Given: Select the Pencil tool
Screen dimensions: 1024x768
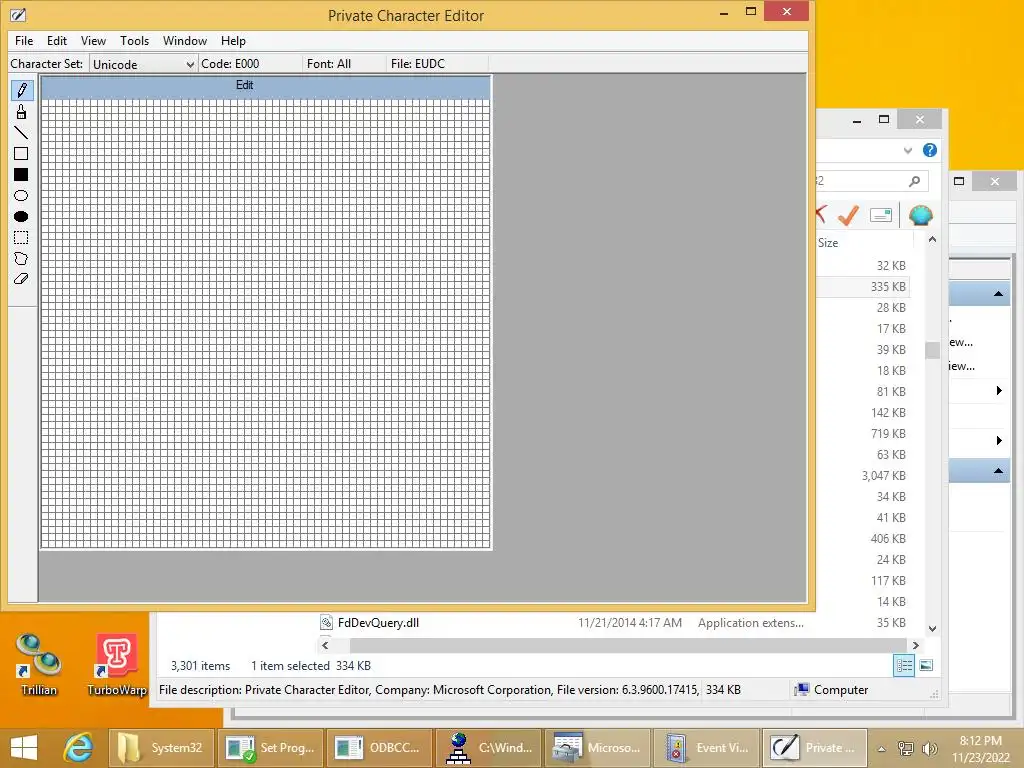Looking at the screenshot, I should (x=21, y=90).
